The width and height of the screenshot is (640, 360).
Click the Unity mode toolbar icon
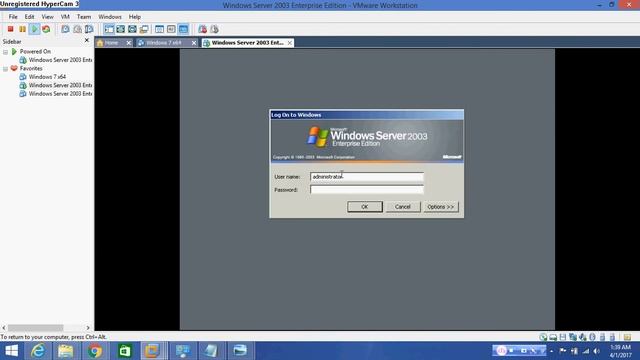144,29
